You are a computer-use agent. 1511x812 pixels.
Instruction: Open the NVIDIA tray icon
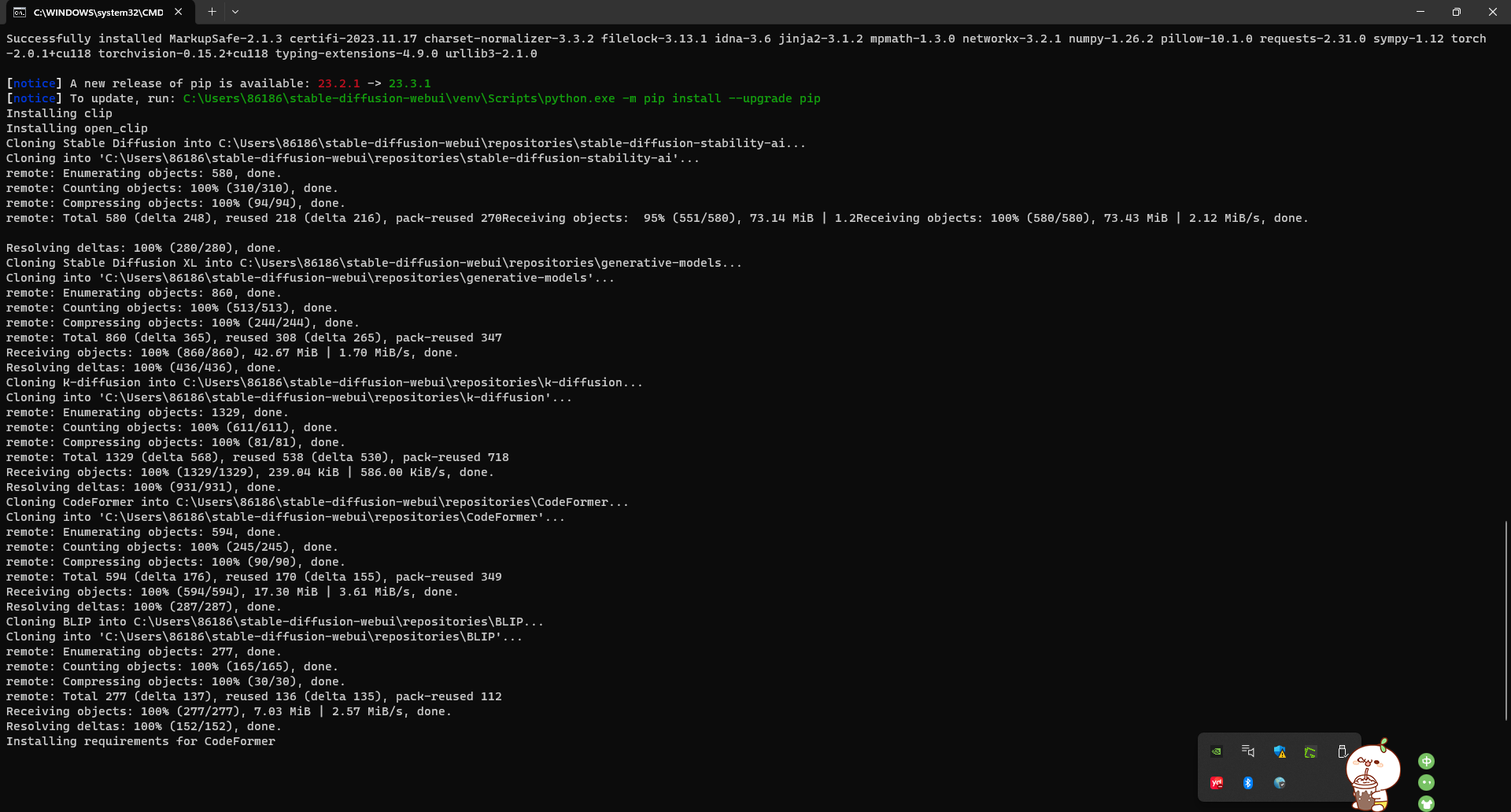click(x=1217, y=751)
